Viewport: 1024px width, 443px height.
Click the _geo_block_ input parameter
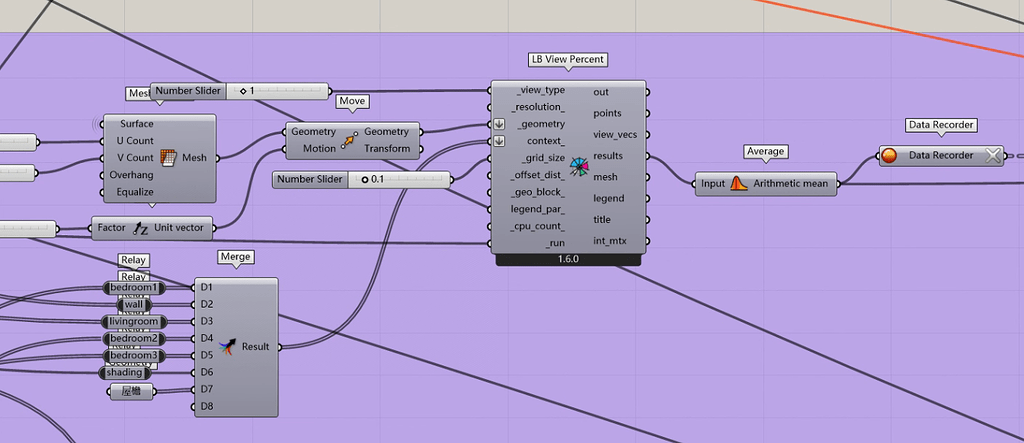coord(540,192)
